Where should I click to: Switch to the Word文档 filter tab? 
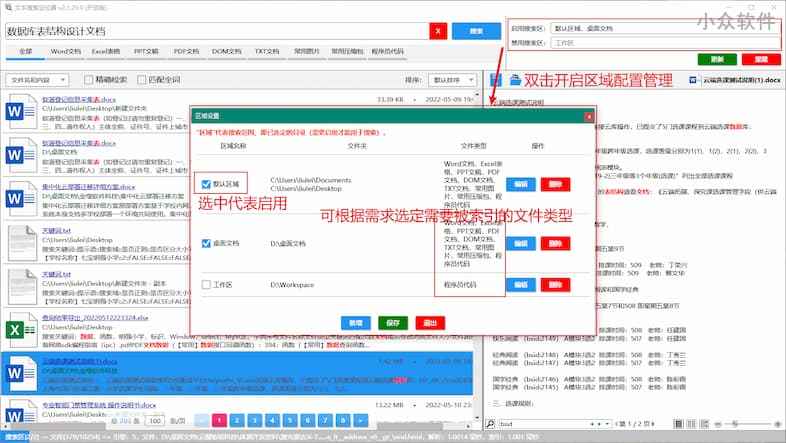67,51
